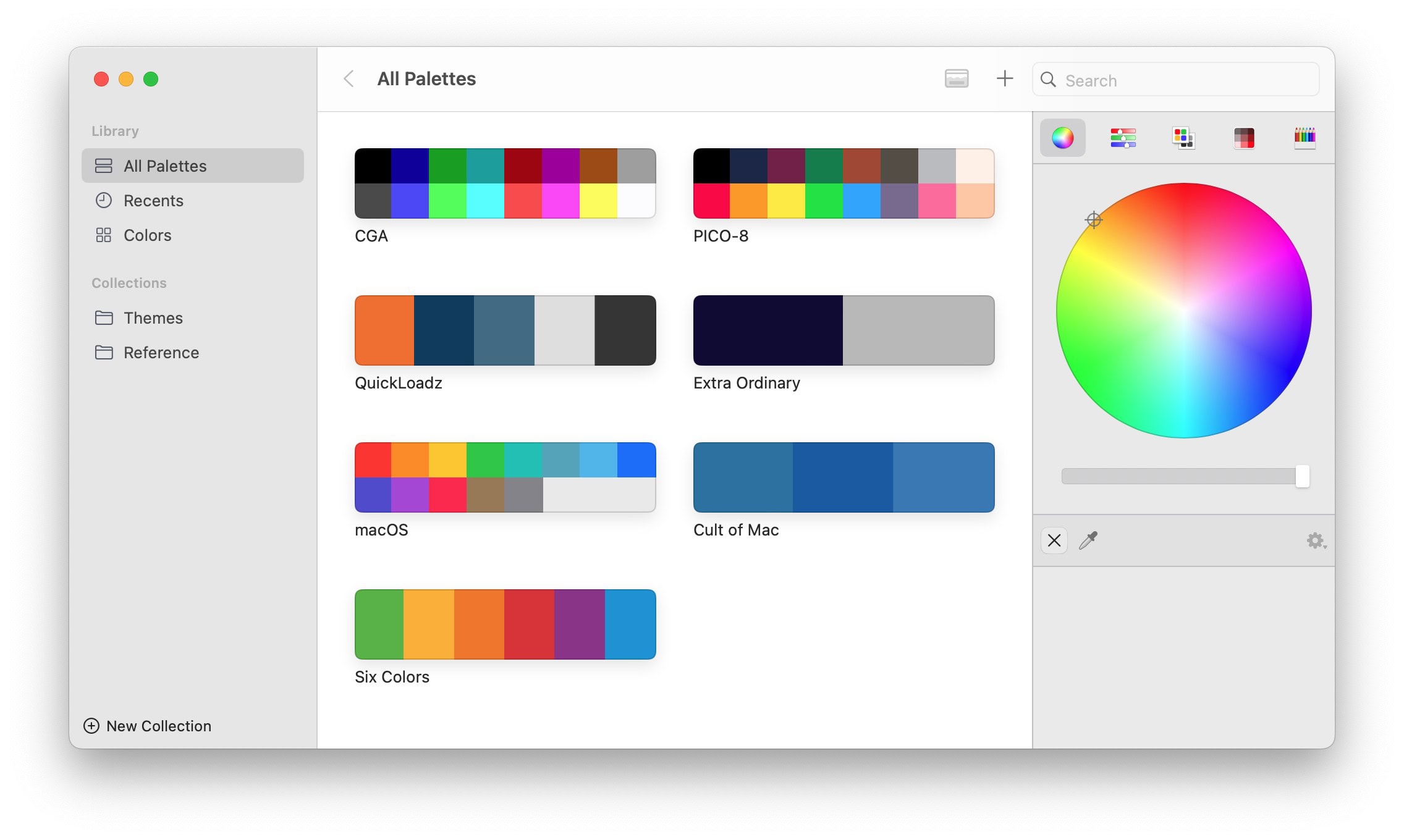Image resolution: width=1404 pixels, height=840 pixels.
Task: Open the color palettes picker mode
Action: point(1183,138)
